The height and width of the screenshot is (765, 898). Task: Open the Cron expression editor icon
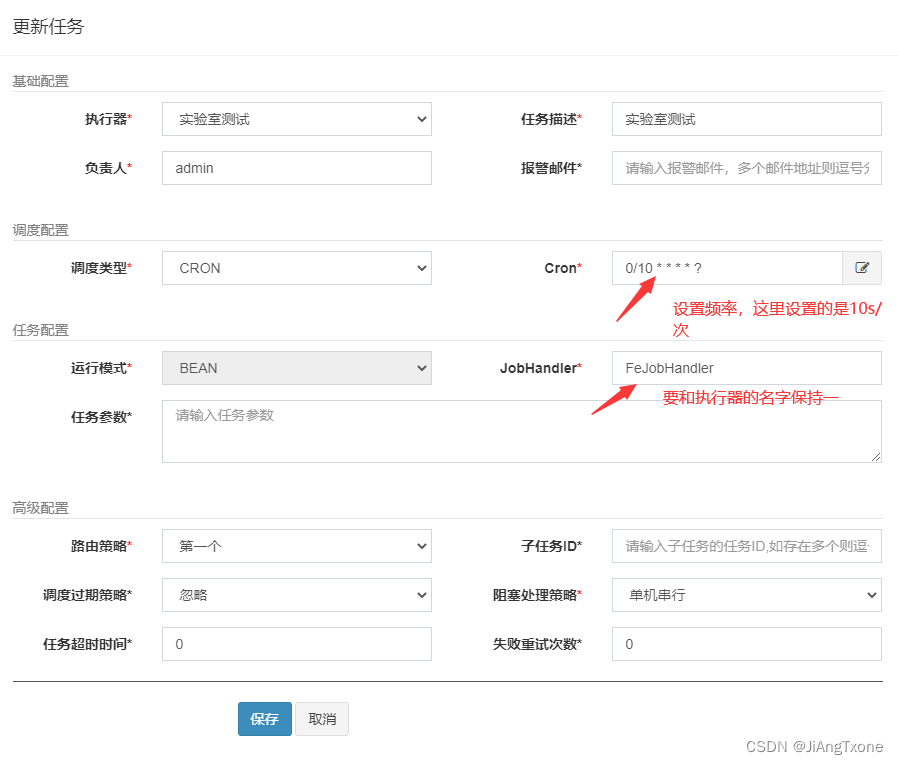[862, 268]
